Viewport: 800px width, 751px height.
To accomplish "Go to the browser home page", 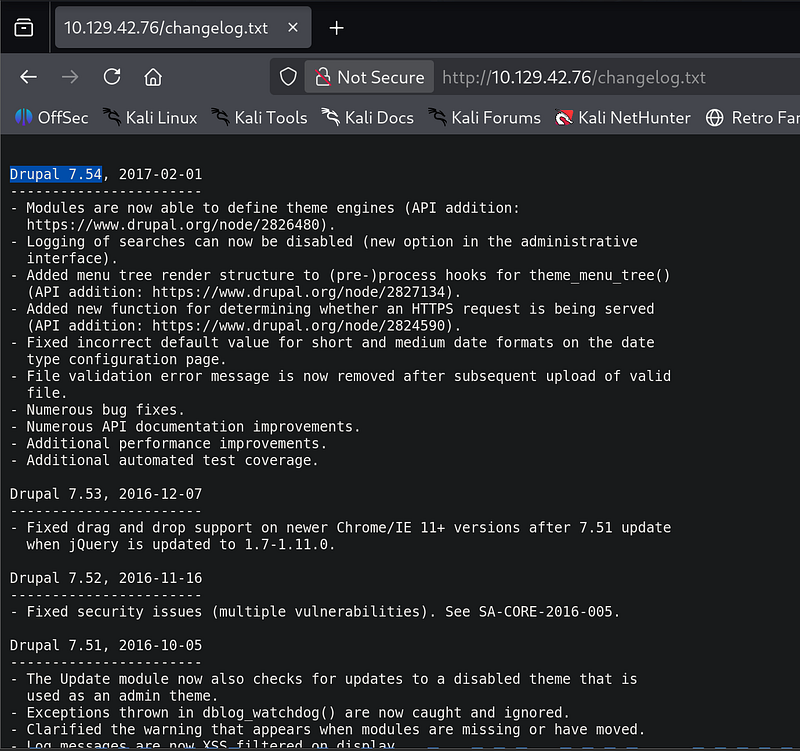I will coord(153,77).
